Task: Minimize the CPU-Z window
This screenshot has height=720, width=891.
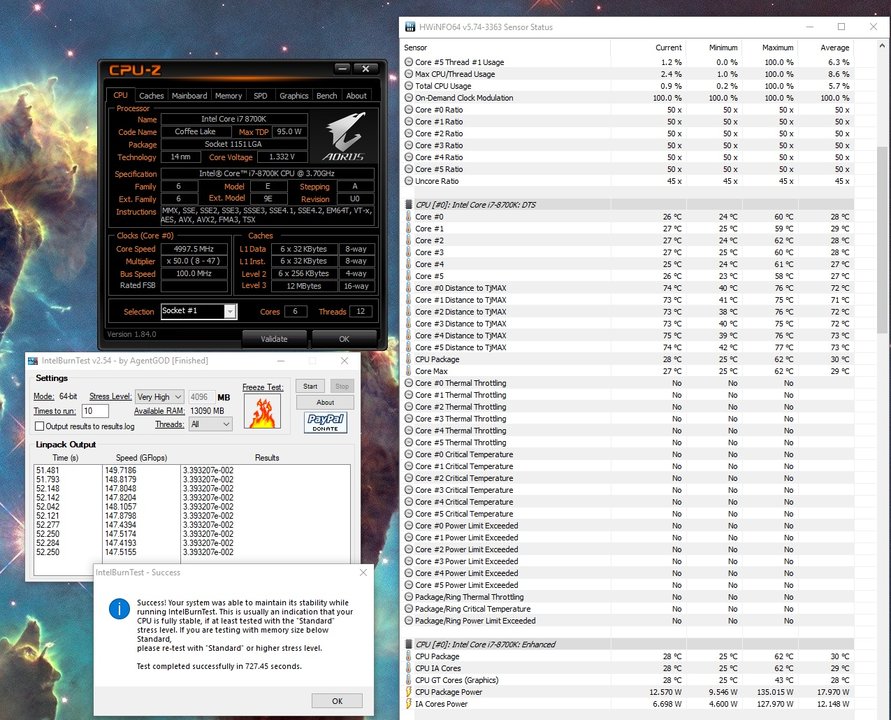Action: (342, 69)
